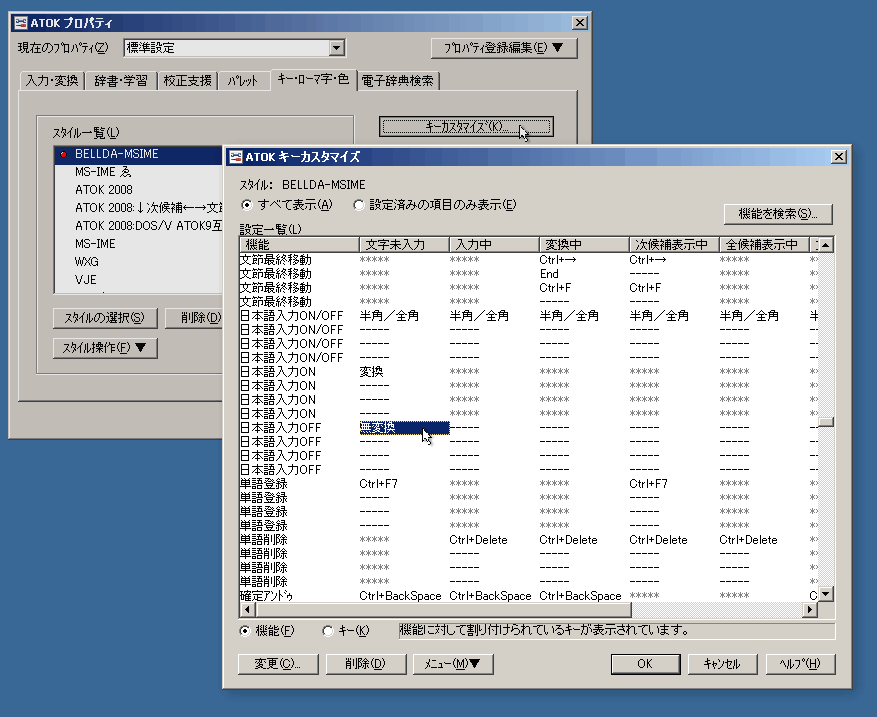Click キーカスタマイズ(K)... button
Image resolution: width=877 pixels, height=717 pixels.
(466, 126)
